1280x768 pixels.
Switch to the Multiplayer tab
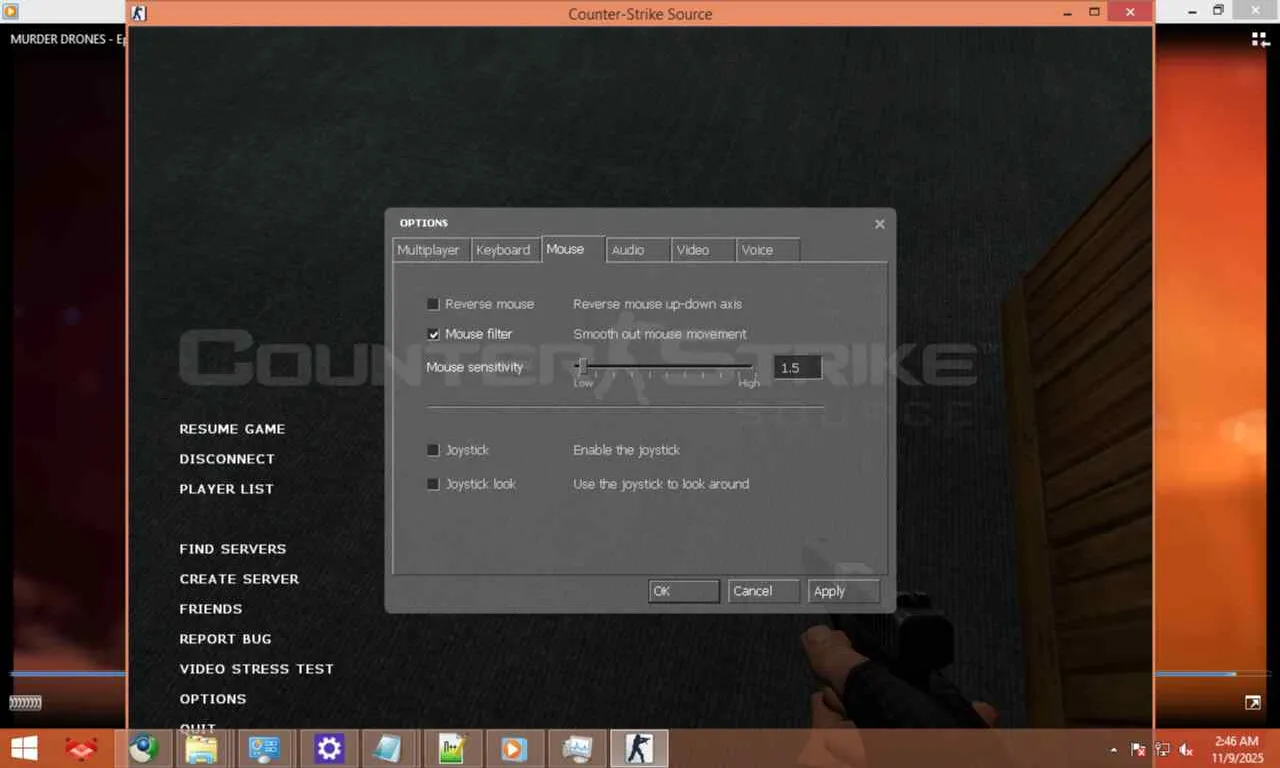[431, 250]
